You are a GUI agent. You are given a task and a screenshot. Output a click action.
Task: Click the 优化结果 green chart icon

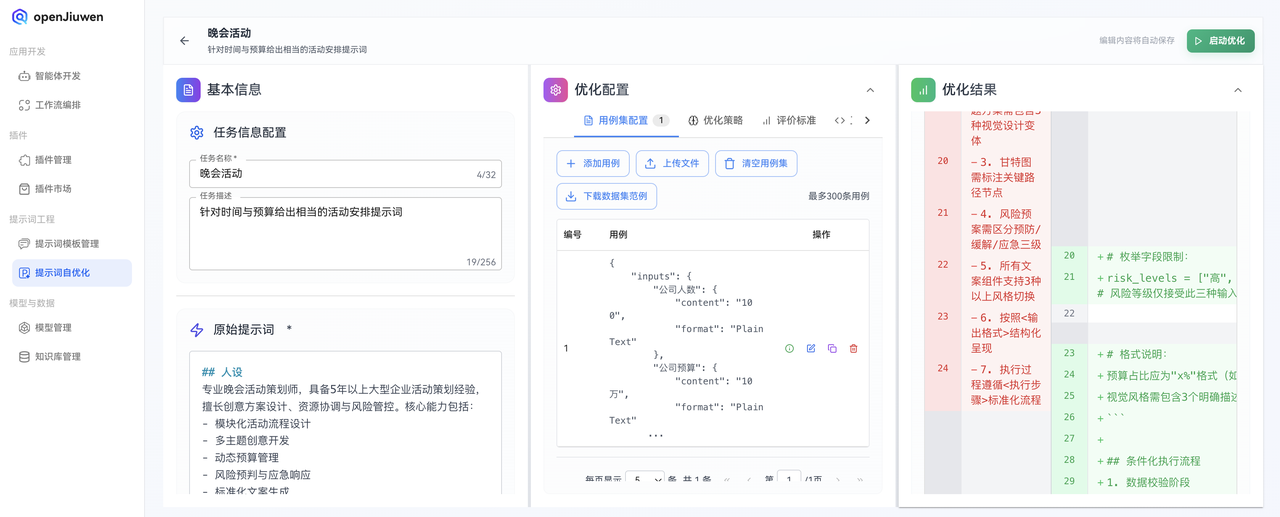pyautogui.click(x=923, y=90)
